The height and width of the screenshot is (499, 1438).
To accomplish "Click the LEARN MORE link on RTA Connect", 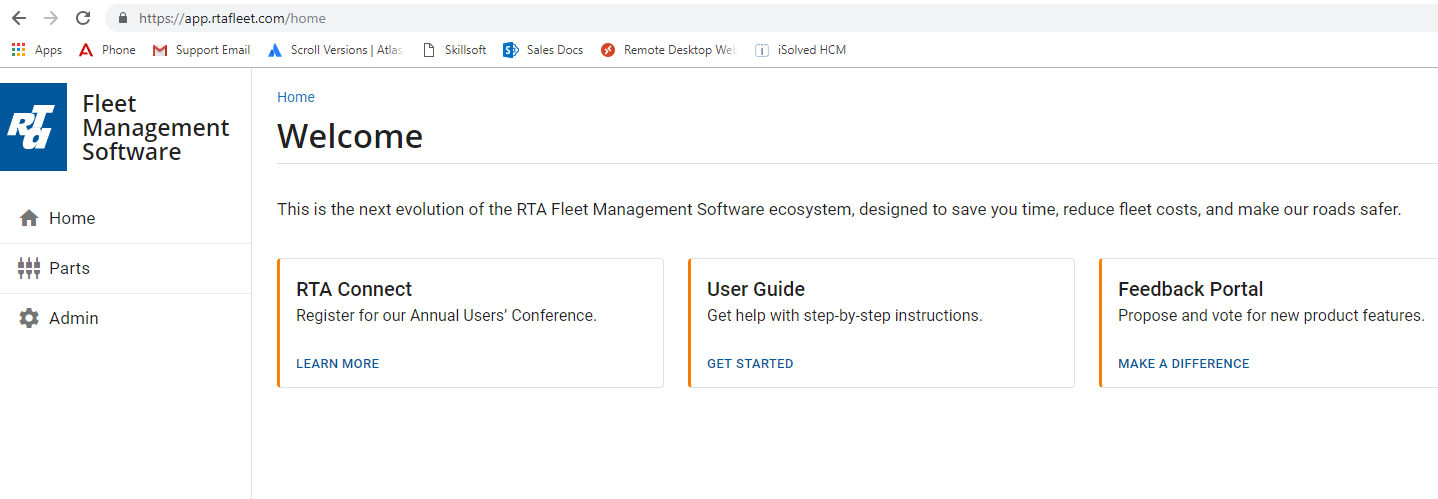I will (x=337, y=364).
